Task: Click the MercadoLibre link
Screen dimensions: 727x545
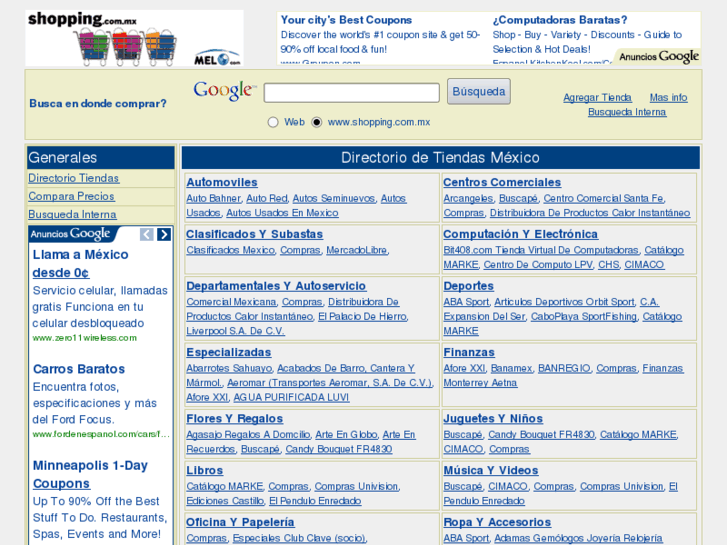Action: (x=357, y=250)
